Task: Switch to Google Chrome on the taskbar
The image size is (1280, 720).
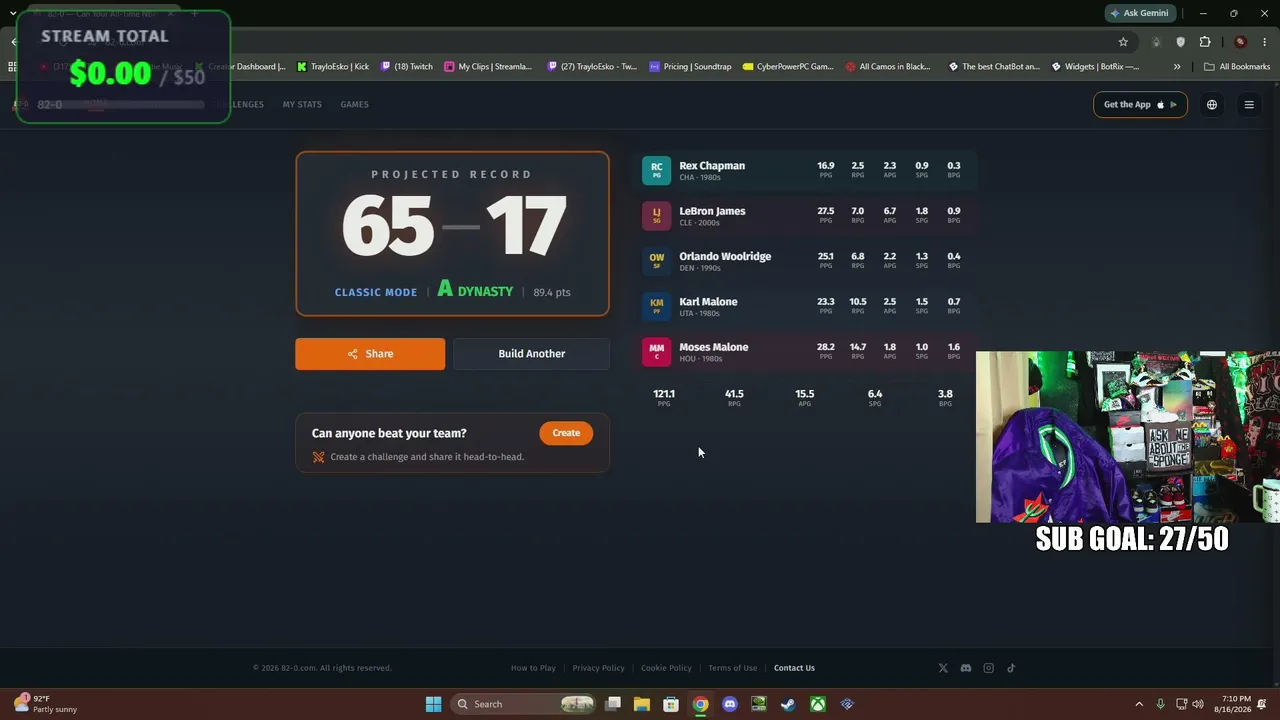Action: [701, 704]
